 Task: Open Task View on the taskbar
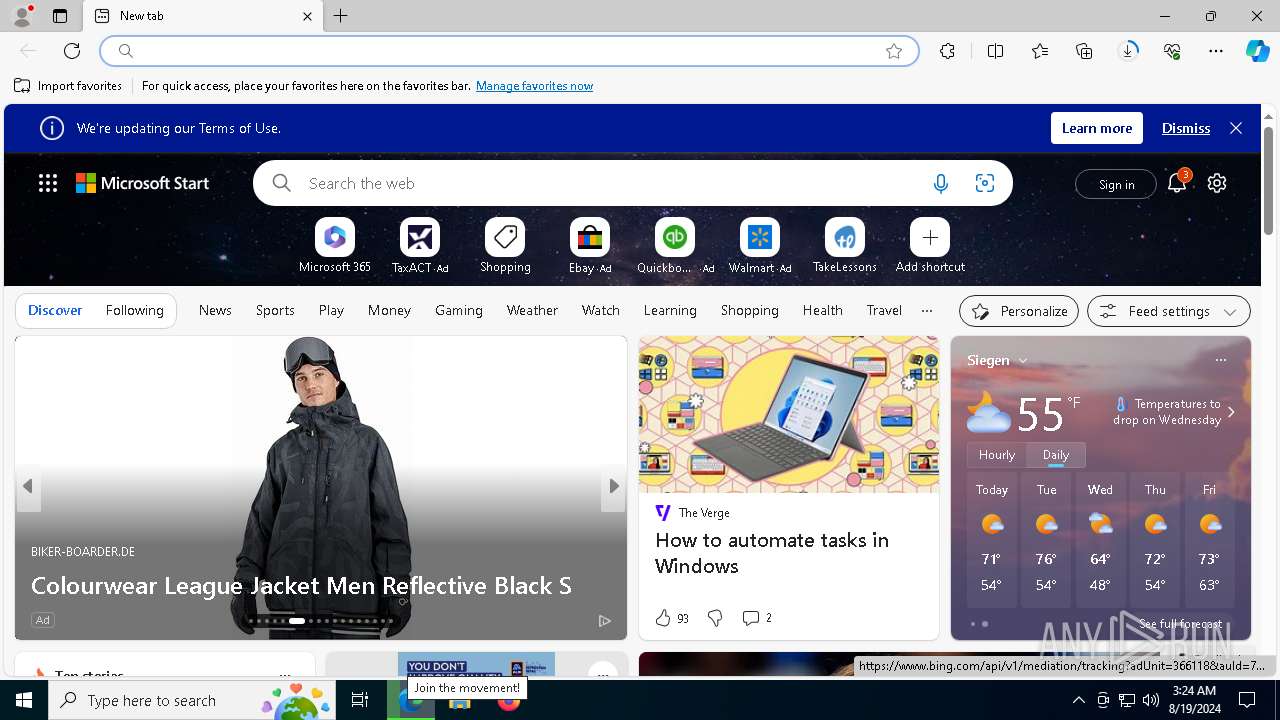[x=360, y=700]
